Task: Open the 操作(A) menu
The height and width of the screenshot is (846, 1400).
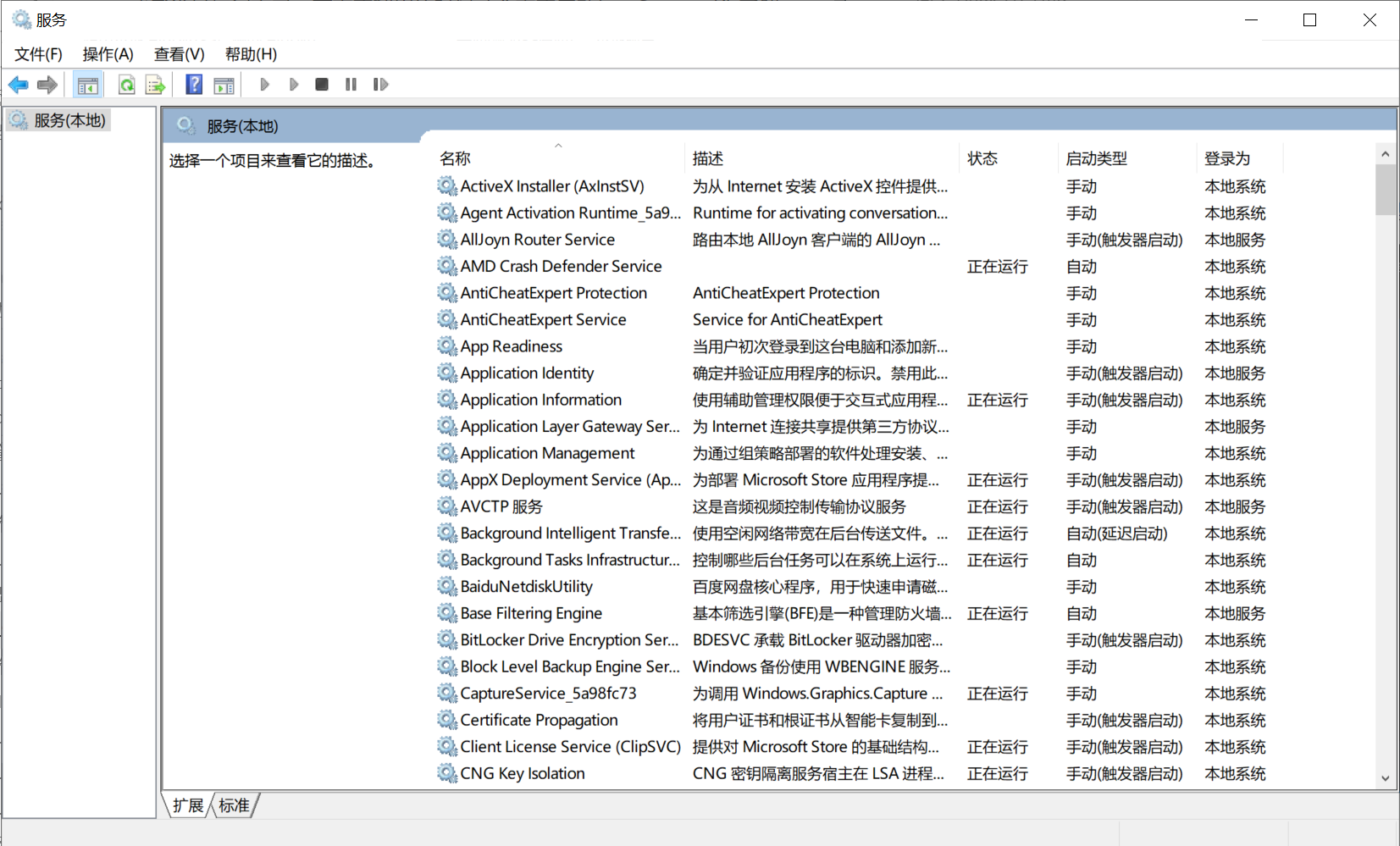Action: pos(108,53)
